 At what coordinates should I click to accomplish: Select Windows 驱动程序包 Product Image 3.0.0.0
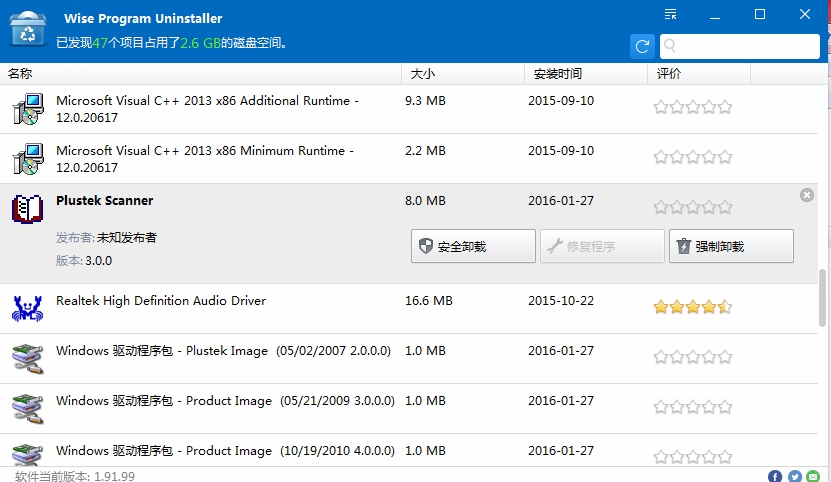coord(225,400)
